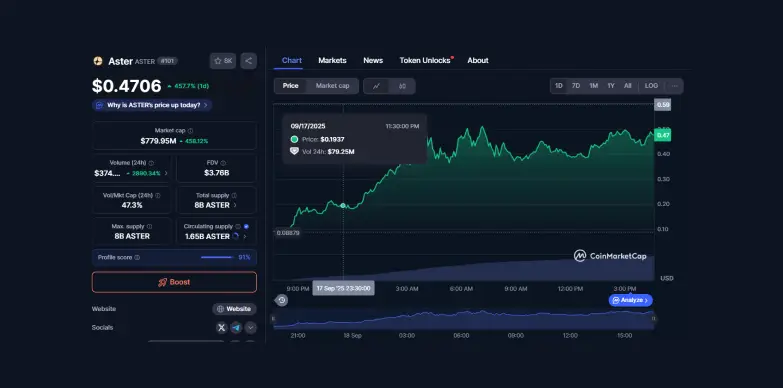Click the chart history clock icon
783x388 pixels.
pyautogui.click(x=282, y=300)
